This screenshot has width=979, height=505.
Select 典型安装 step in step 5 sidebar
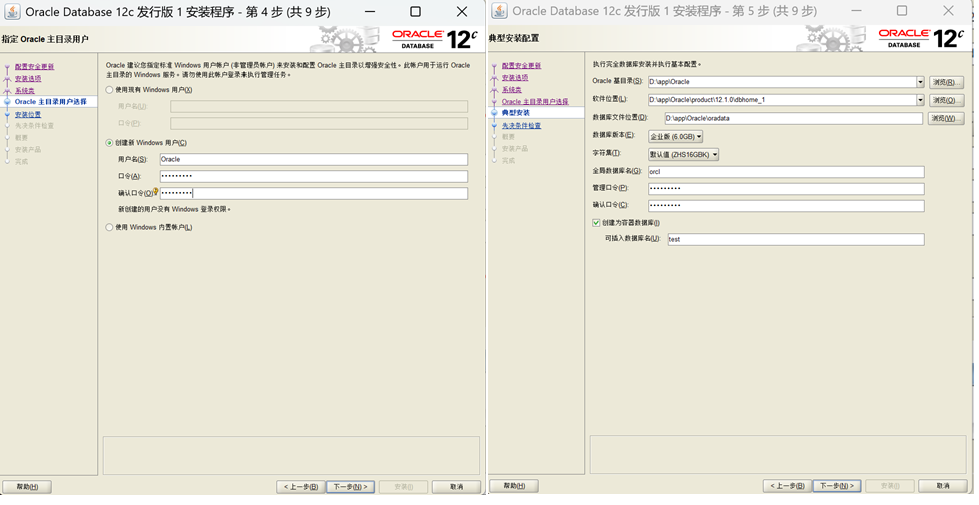(516, 113)
